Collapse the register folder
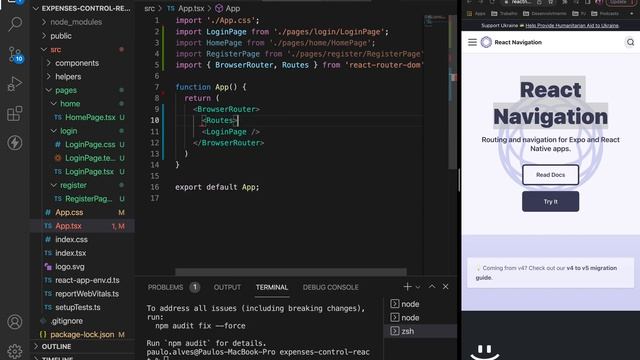Image resolution: width=640 pixels, height=360 pixels. (x=73, y=185)
